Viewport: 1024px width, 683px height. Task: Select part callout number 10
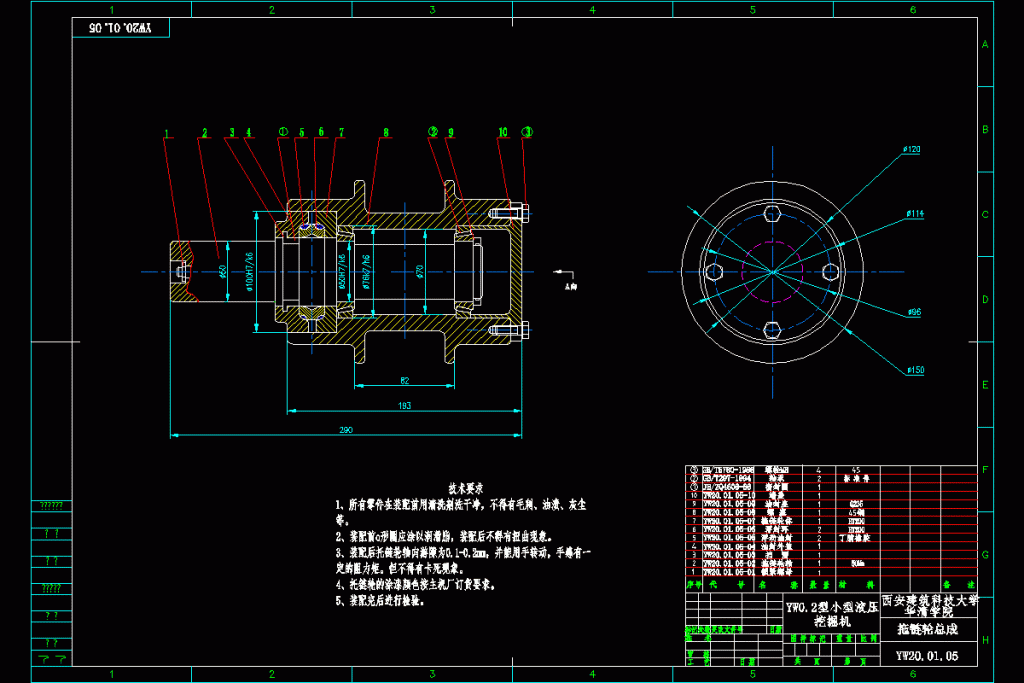point(503,132)
